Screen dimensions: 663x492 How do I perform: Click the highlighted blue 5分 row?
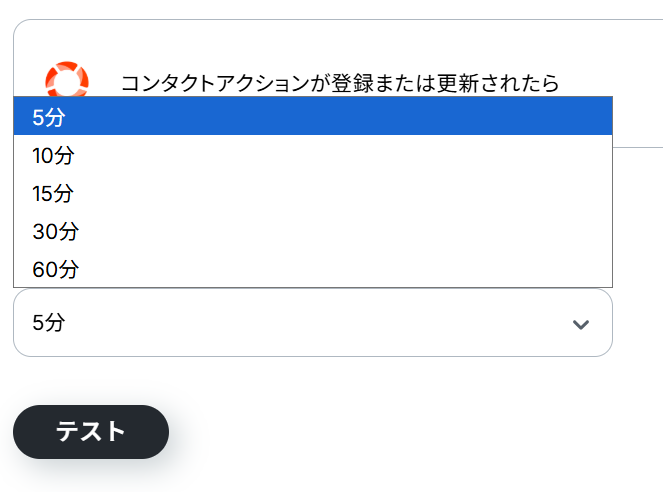point(312,117)
